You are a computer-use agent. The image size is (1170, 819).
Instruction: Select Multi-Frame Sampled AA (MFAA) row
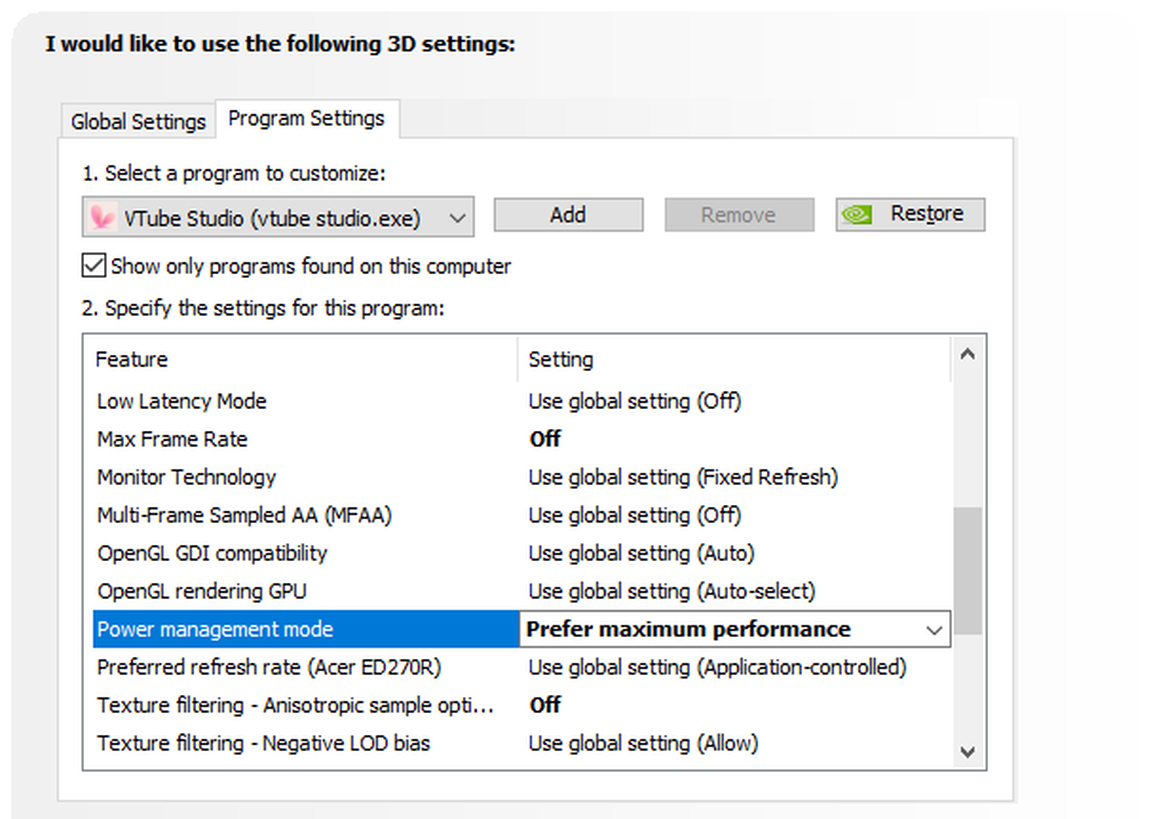coord(244,515)
